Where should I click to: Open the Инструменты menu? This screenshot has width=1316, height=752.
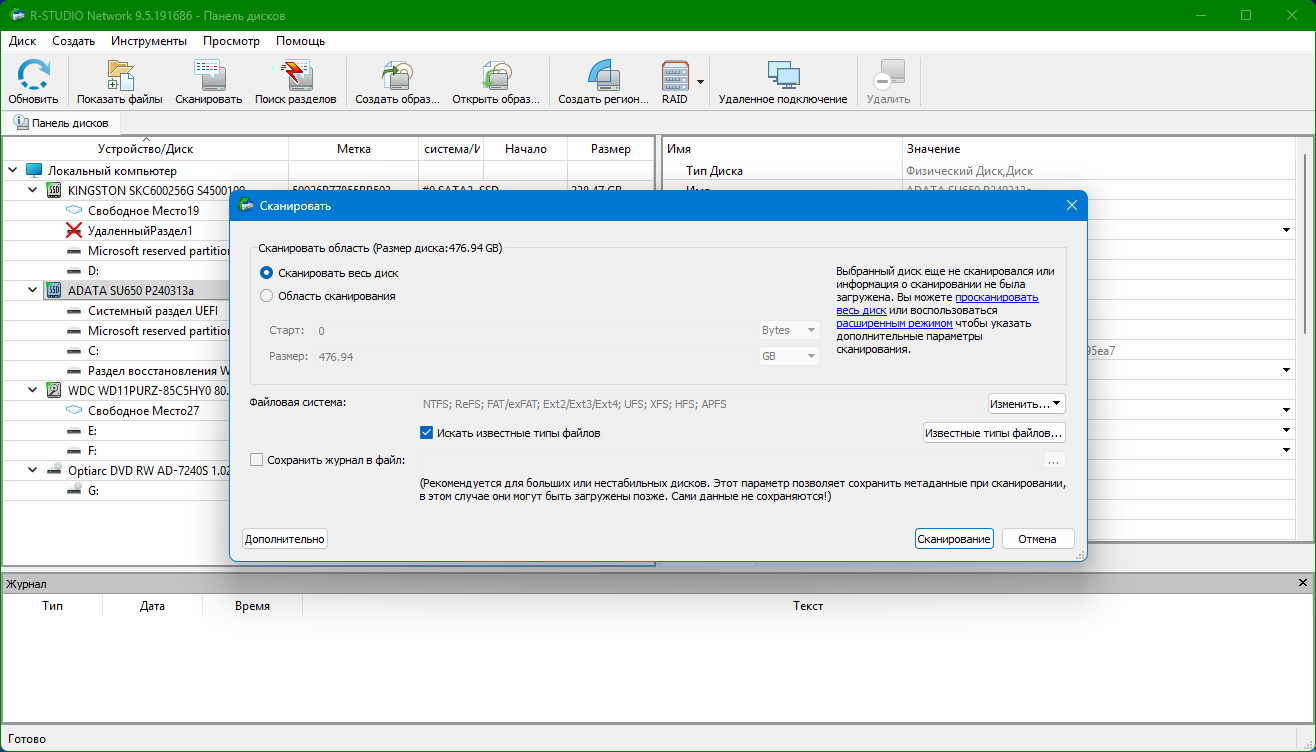(148, 41)
